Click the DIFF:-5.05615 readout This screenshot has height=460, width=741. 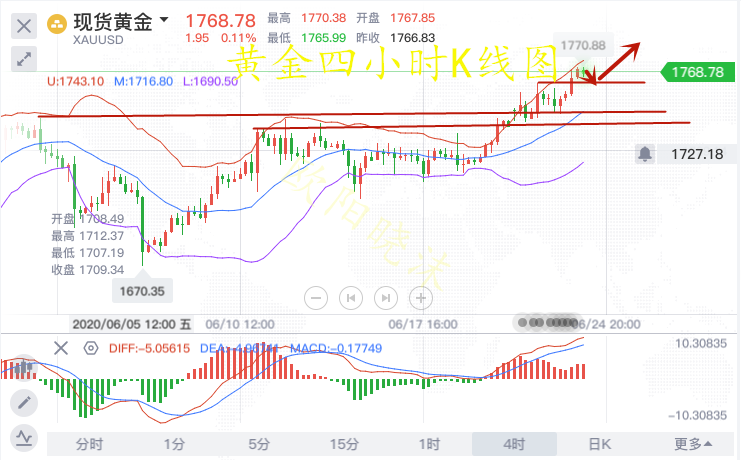coord(149,348)
